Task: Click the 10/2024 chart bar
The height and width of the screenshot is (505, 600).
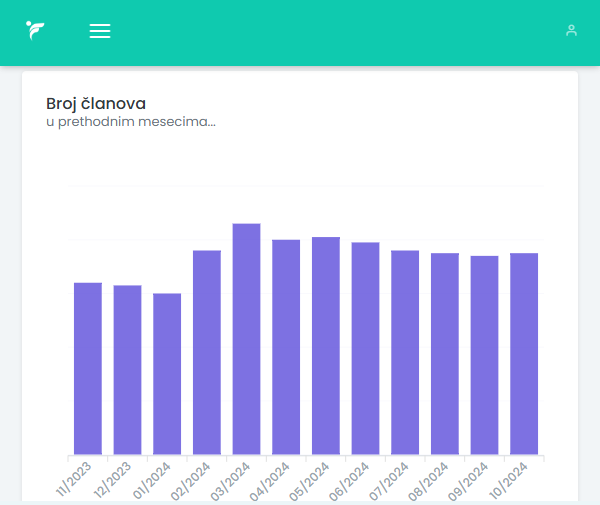Action: 524,354
